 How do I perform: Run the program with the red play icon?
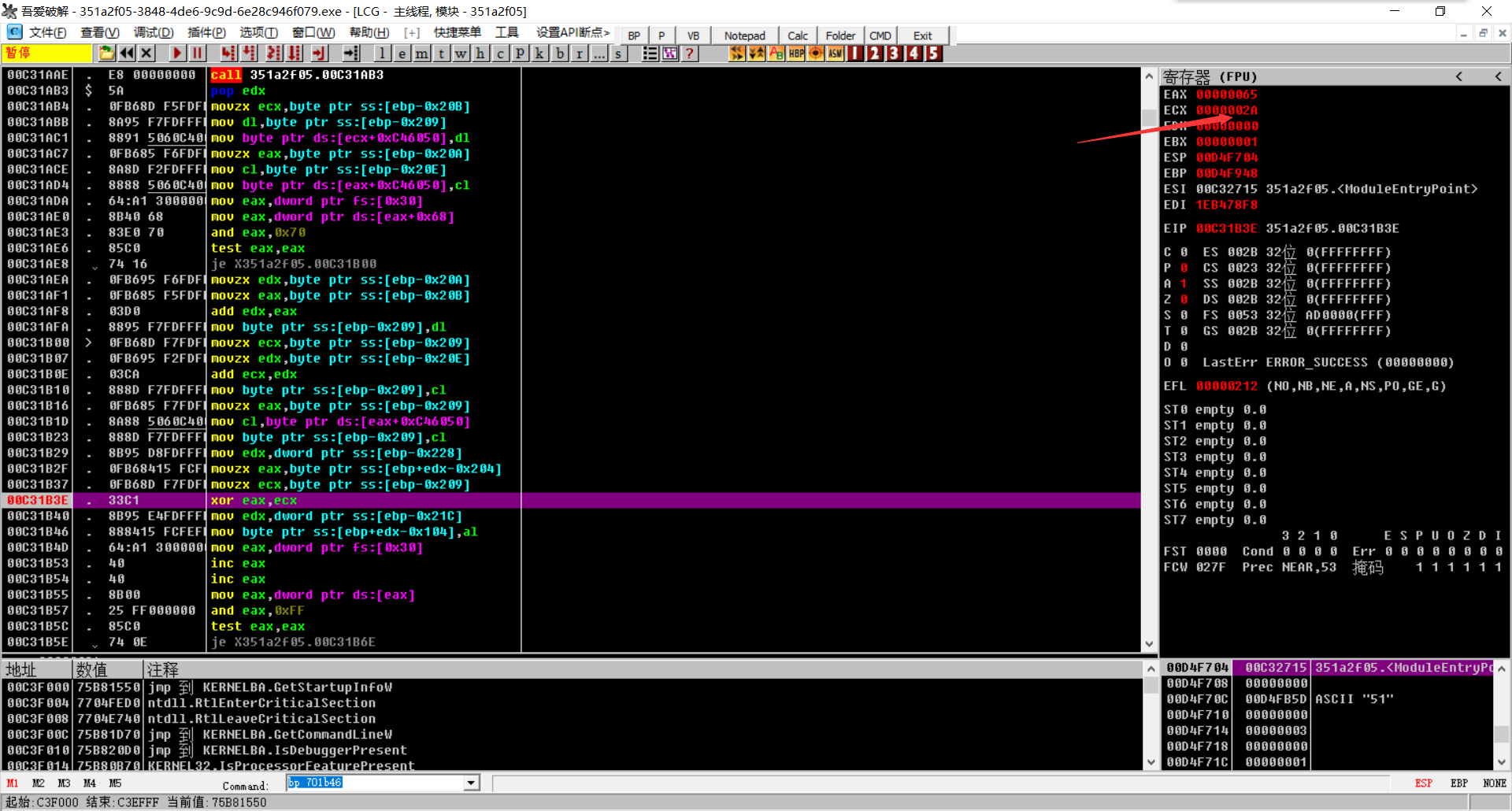176,53
